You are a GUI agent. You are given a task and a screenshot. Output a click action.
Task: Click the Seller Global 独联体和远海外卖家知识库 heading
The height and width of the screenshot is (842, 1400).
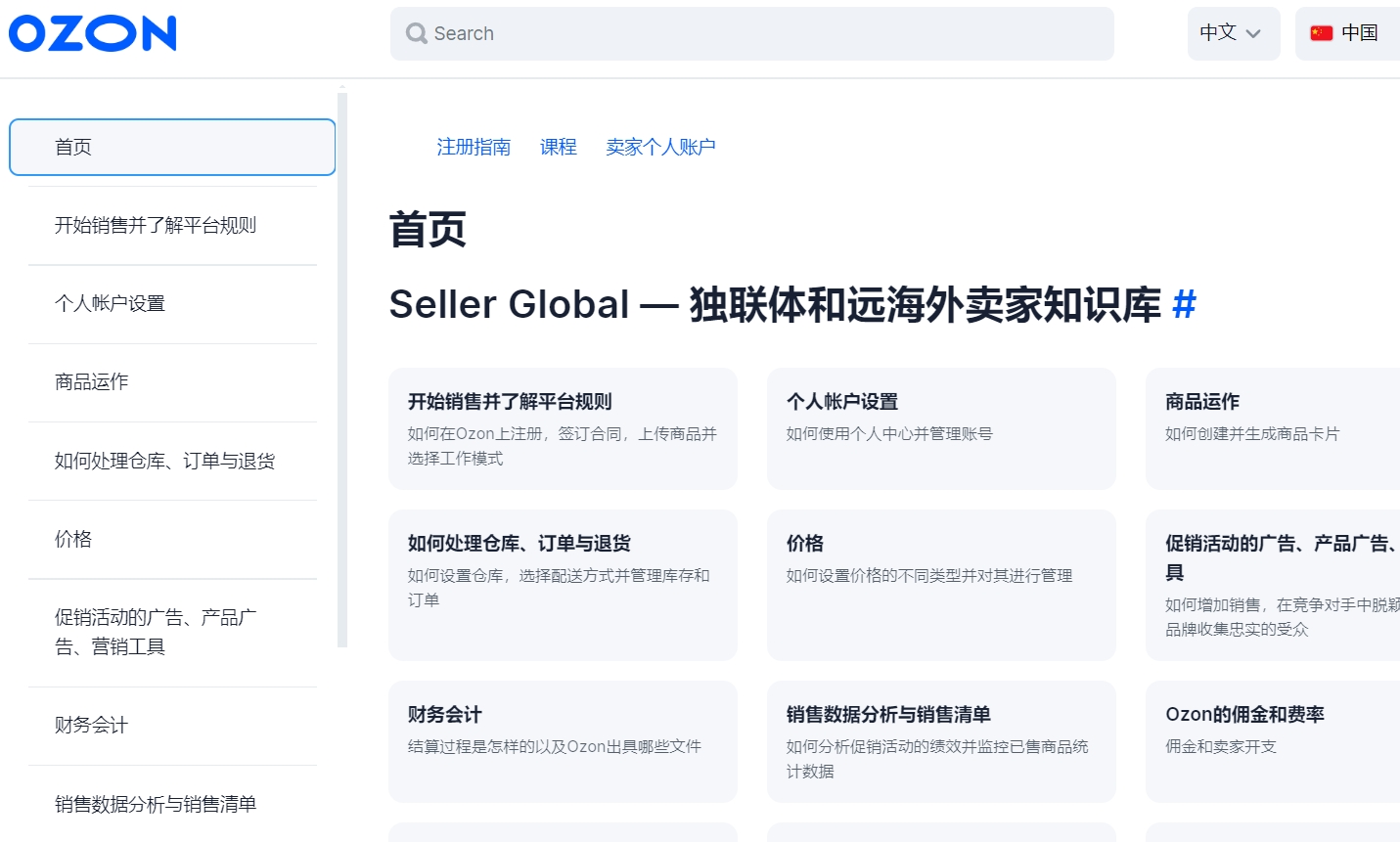[x=775, y=304]
